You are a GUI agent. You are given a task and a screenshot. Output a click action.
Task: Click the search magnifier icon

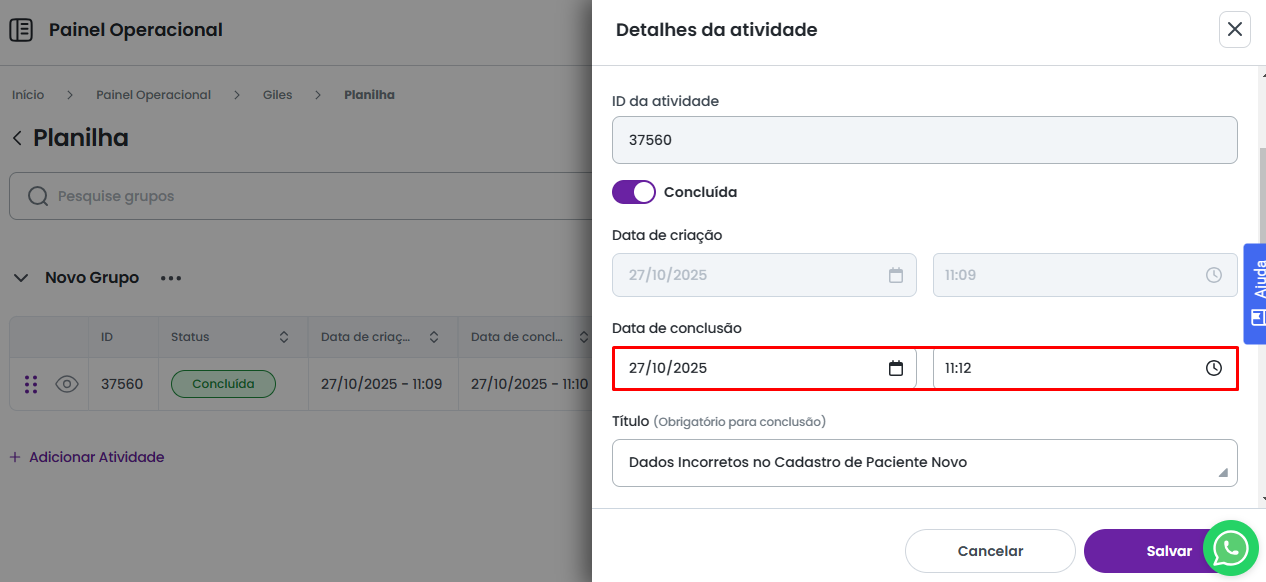(38, 196)
